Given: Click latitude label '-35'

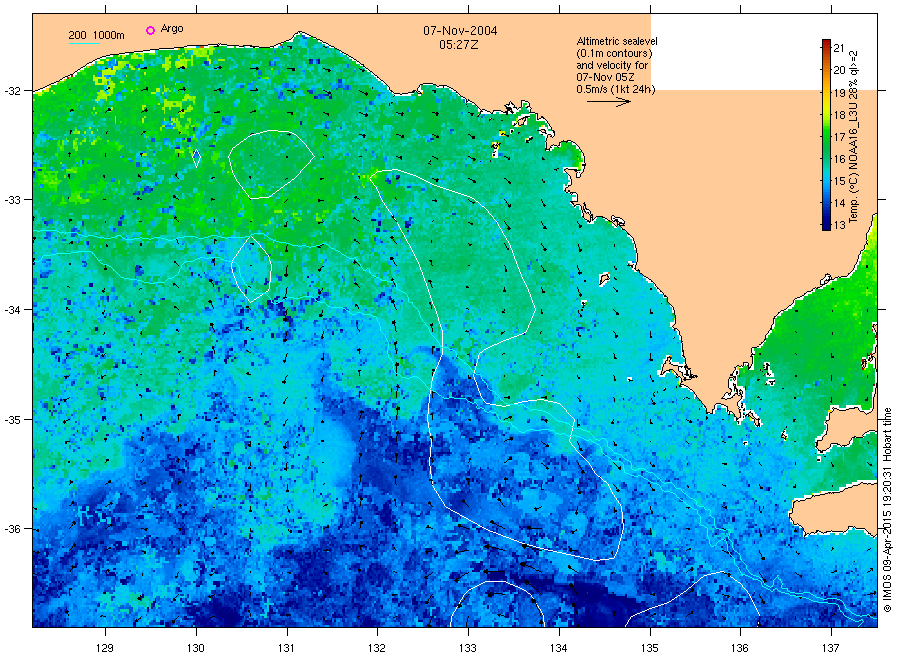Looking at the screenshot, I should pos(11,420).
